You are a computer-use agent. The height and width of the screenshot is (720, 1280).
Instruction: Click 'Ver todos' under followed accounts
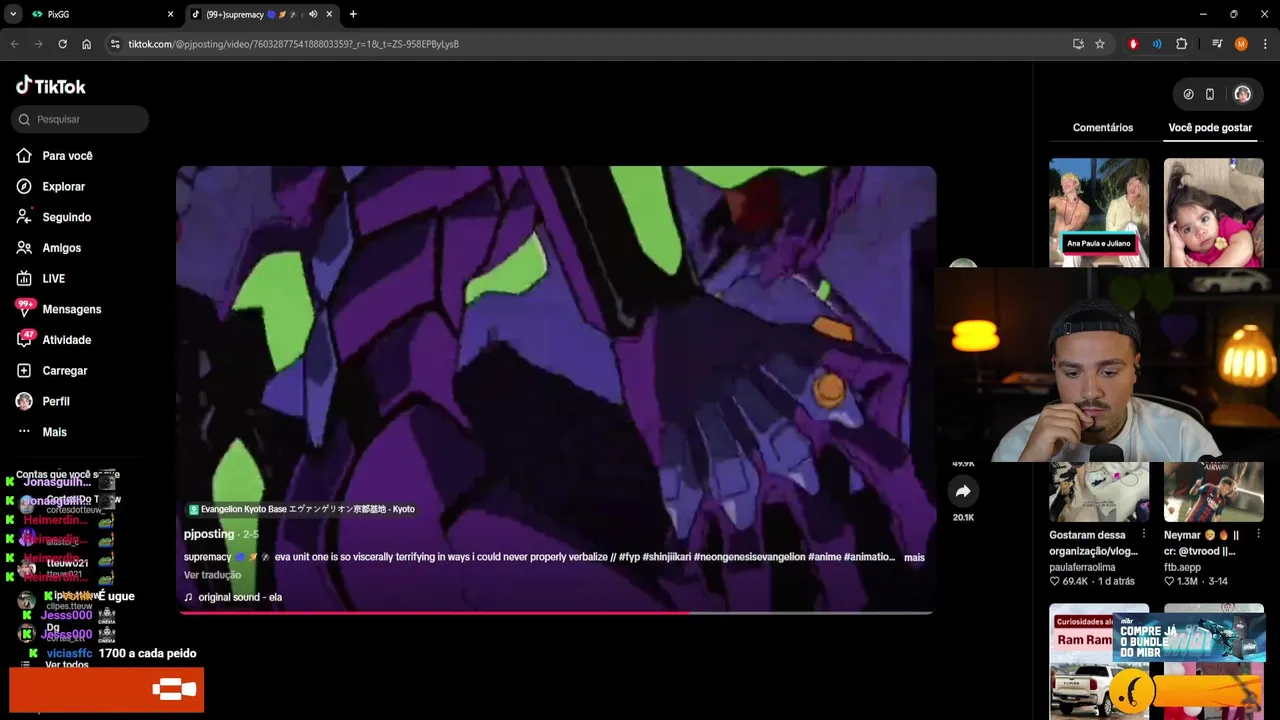(x=67, y=665)
